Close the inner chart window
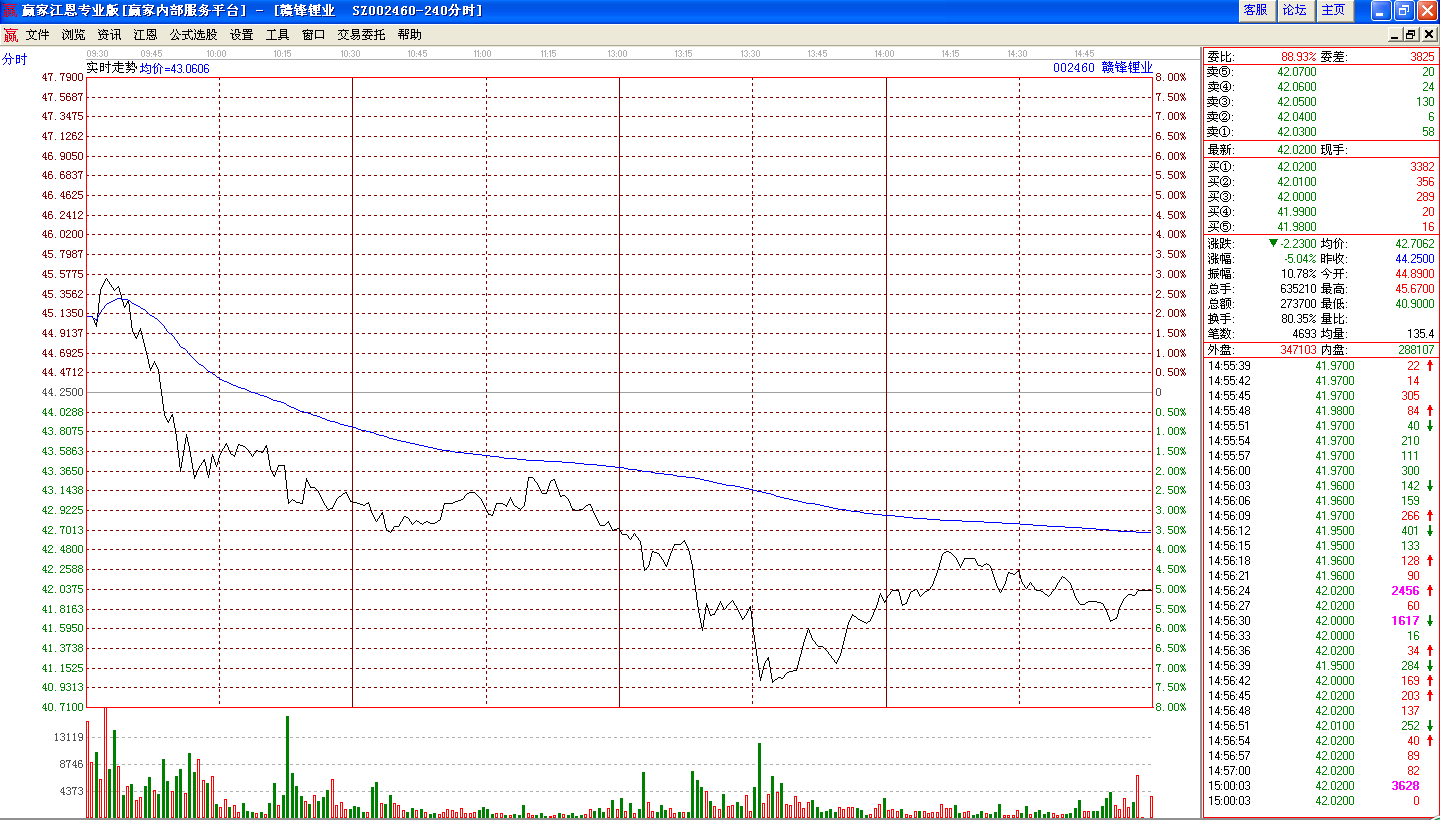 click(1430, 34)
